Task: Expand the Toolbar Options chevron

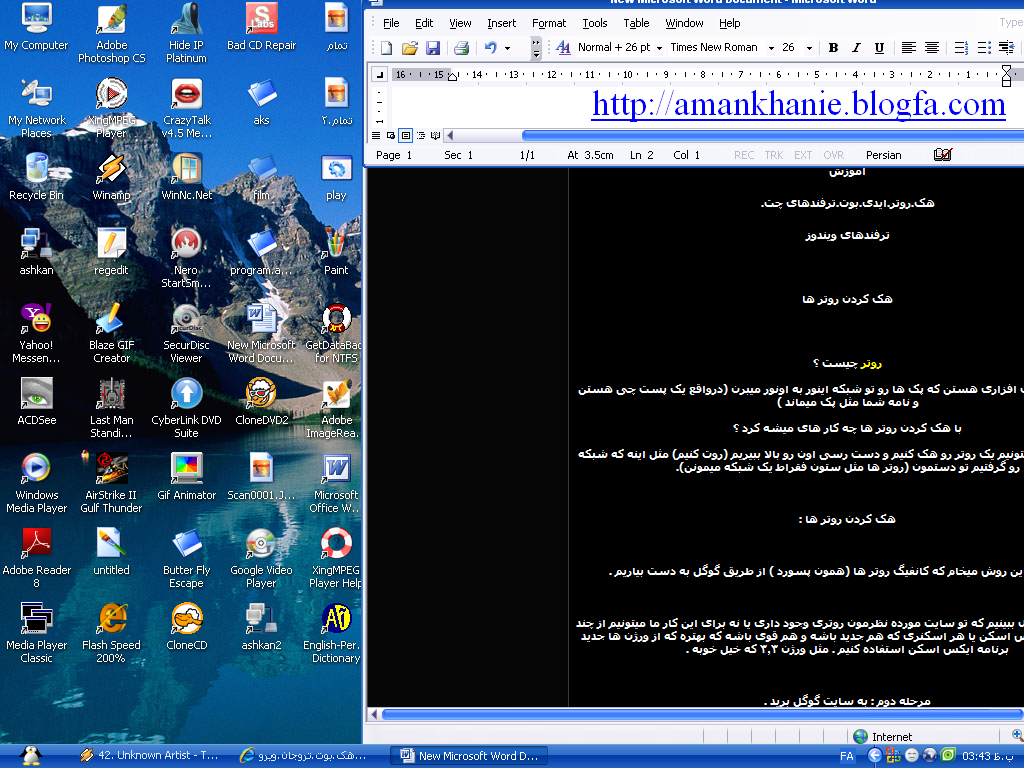Action: click(536, 48)
